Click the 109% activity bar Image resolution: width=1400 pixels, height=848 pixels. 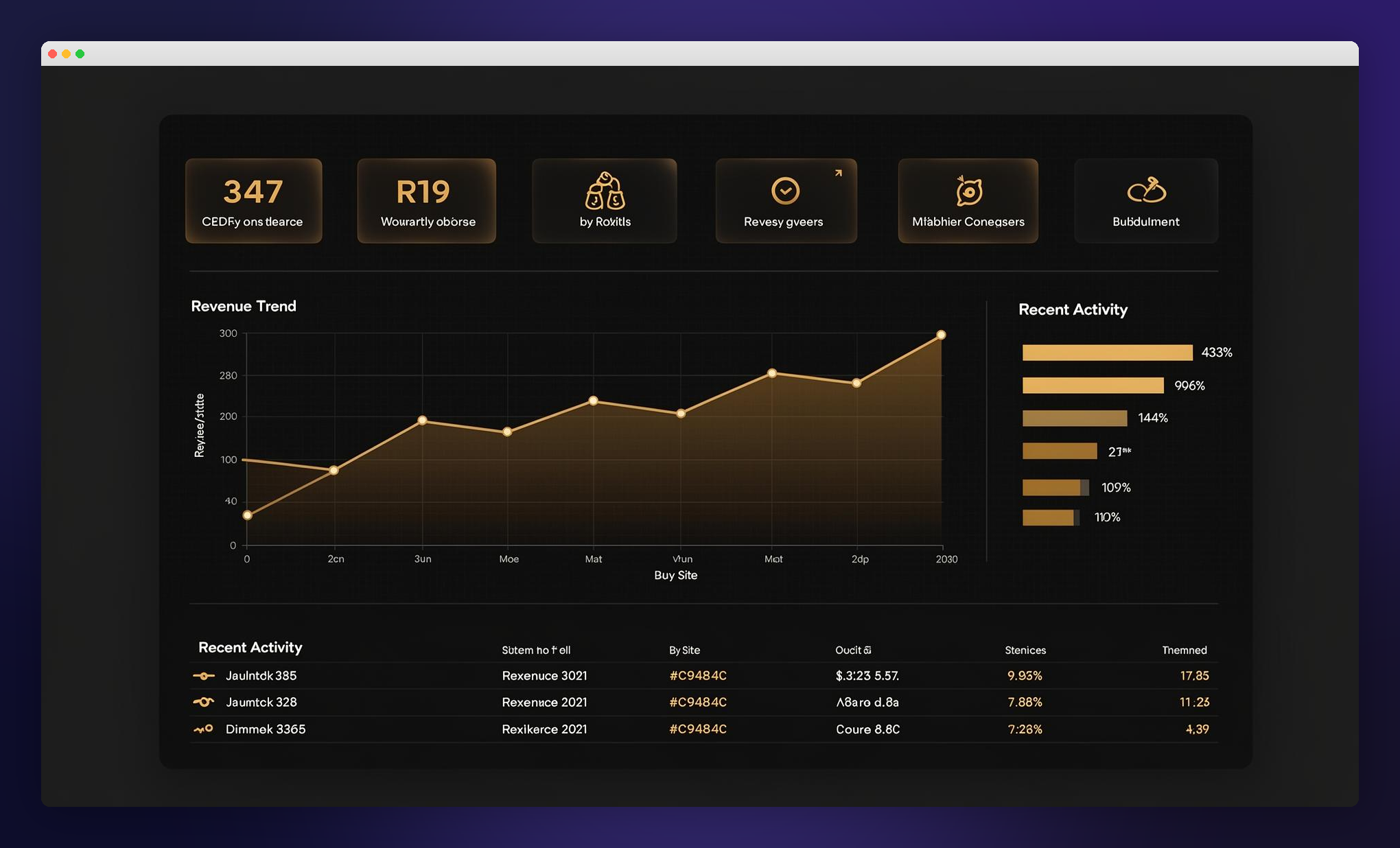click(x=1055, y=488)
